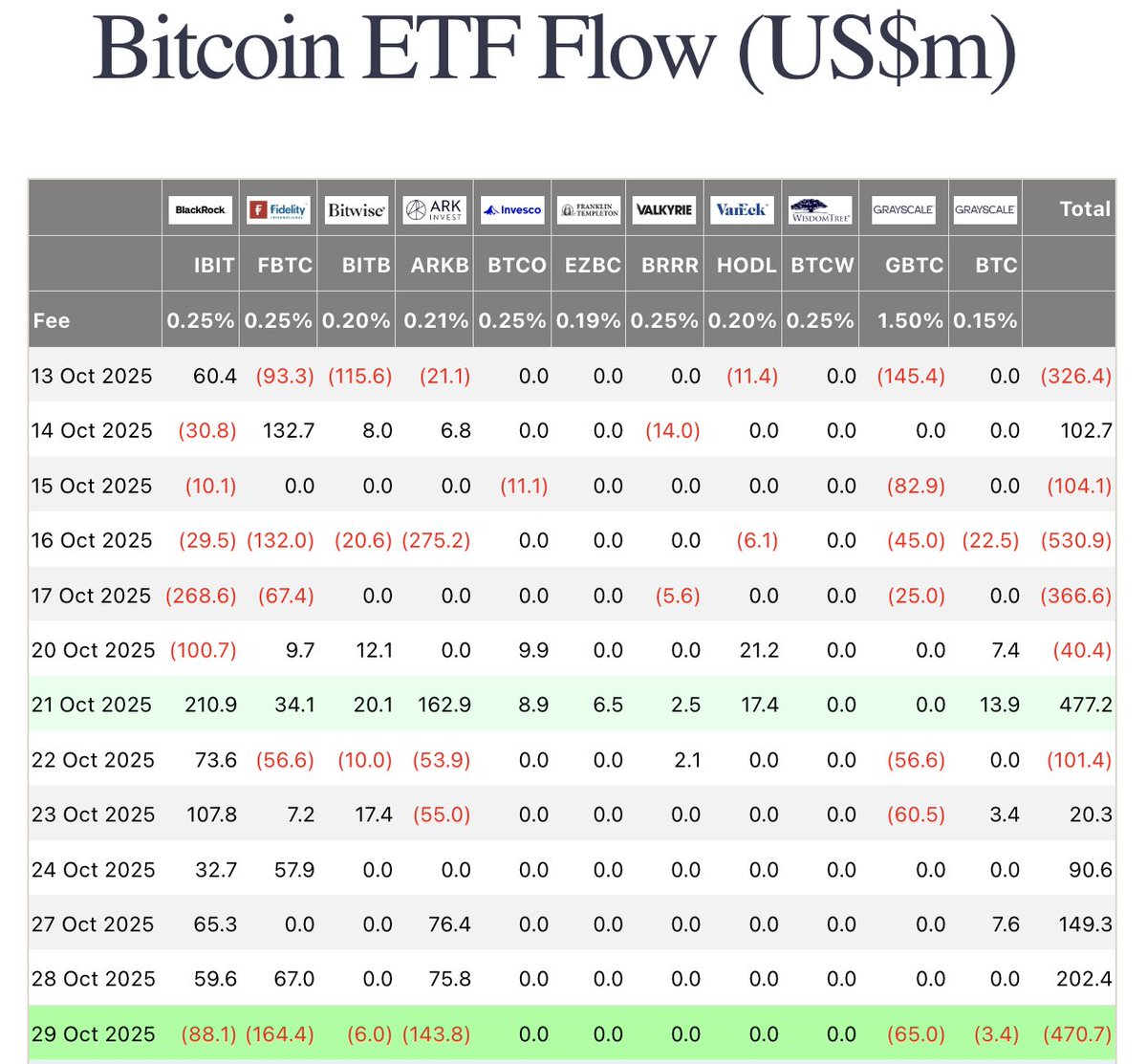This screenshot has width=1147, height=1064.
Task: Click the 29 Oct 2025 row date
Action: coord(93,1033)
